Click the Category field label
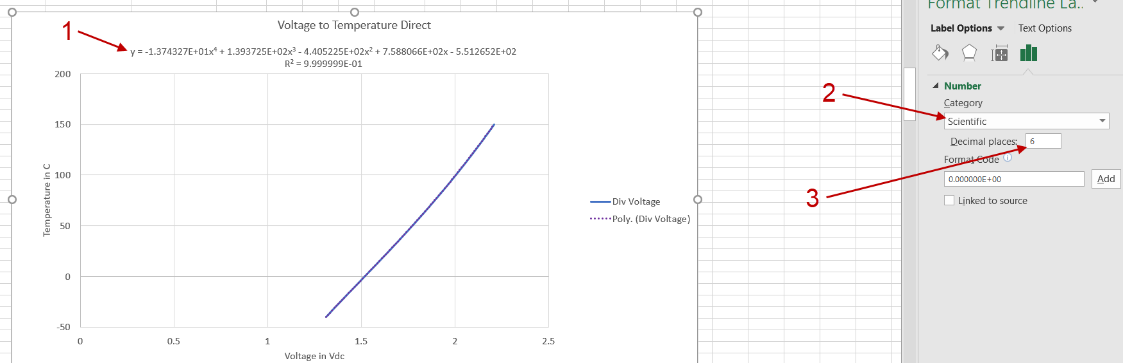 click(963, 103)
